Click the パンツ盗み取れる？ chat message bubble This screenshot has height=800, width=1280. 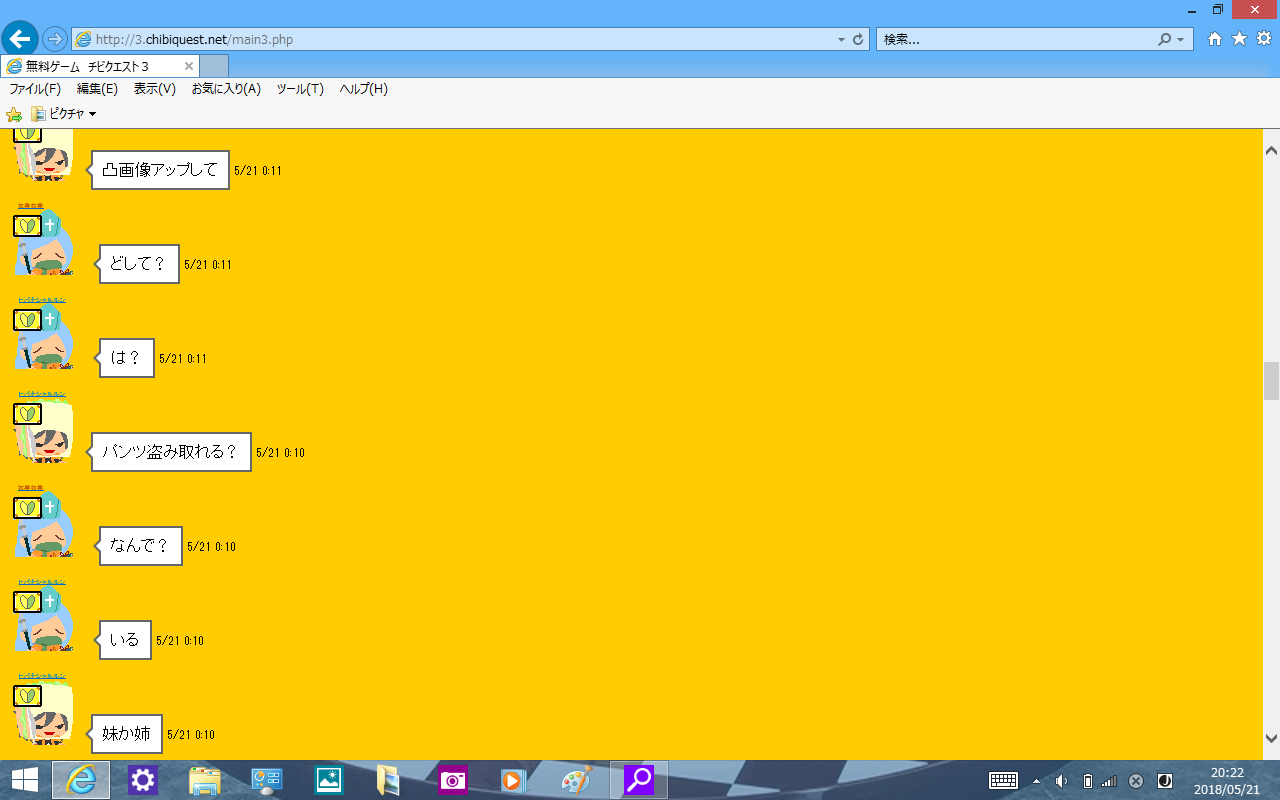pyautogui.click(x=171, y=452)
